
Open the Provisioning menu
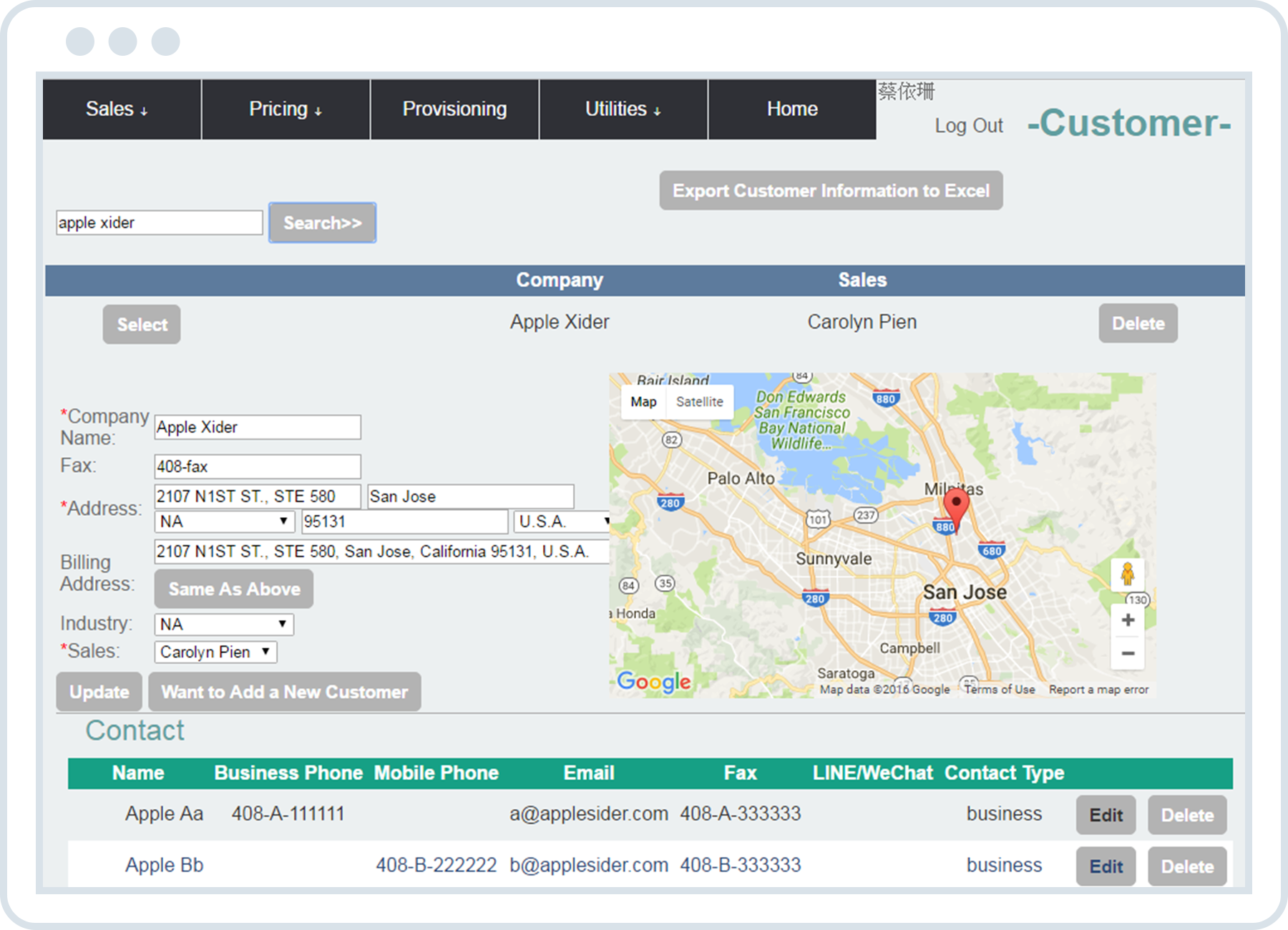(454, 109)
